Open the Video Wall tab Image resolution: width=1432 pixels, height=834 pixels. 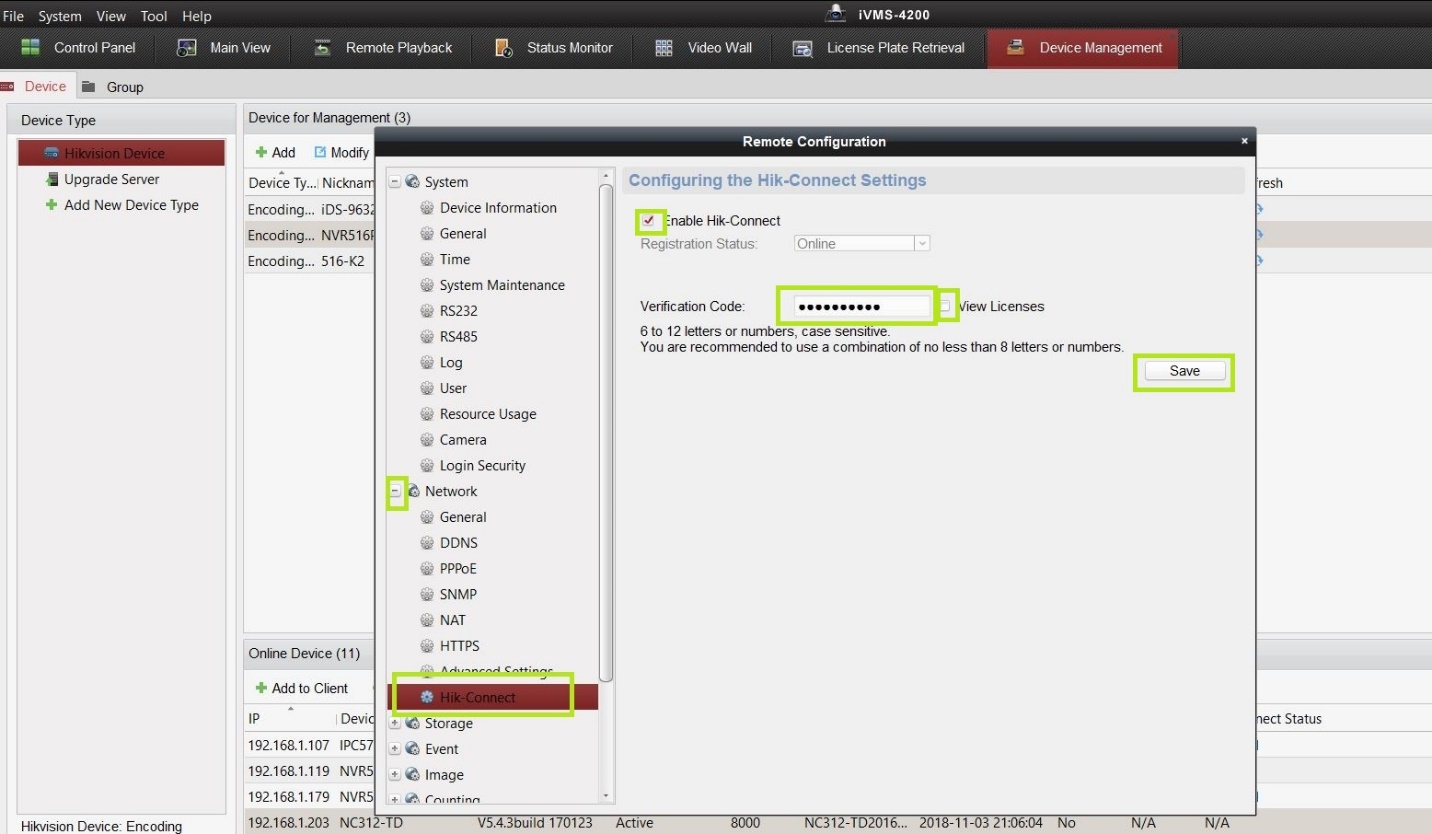tap(703, 48)
